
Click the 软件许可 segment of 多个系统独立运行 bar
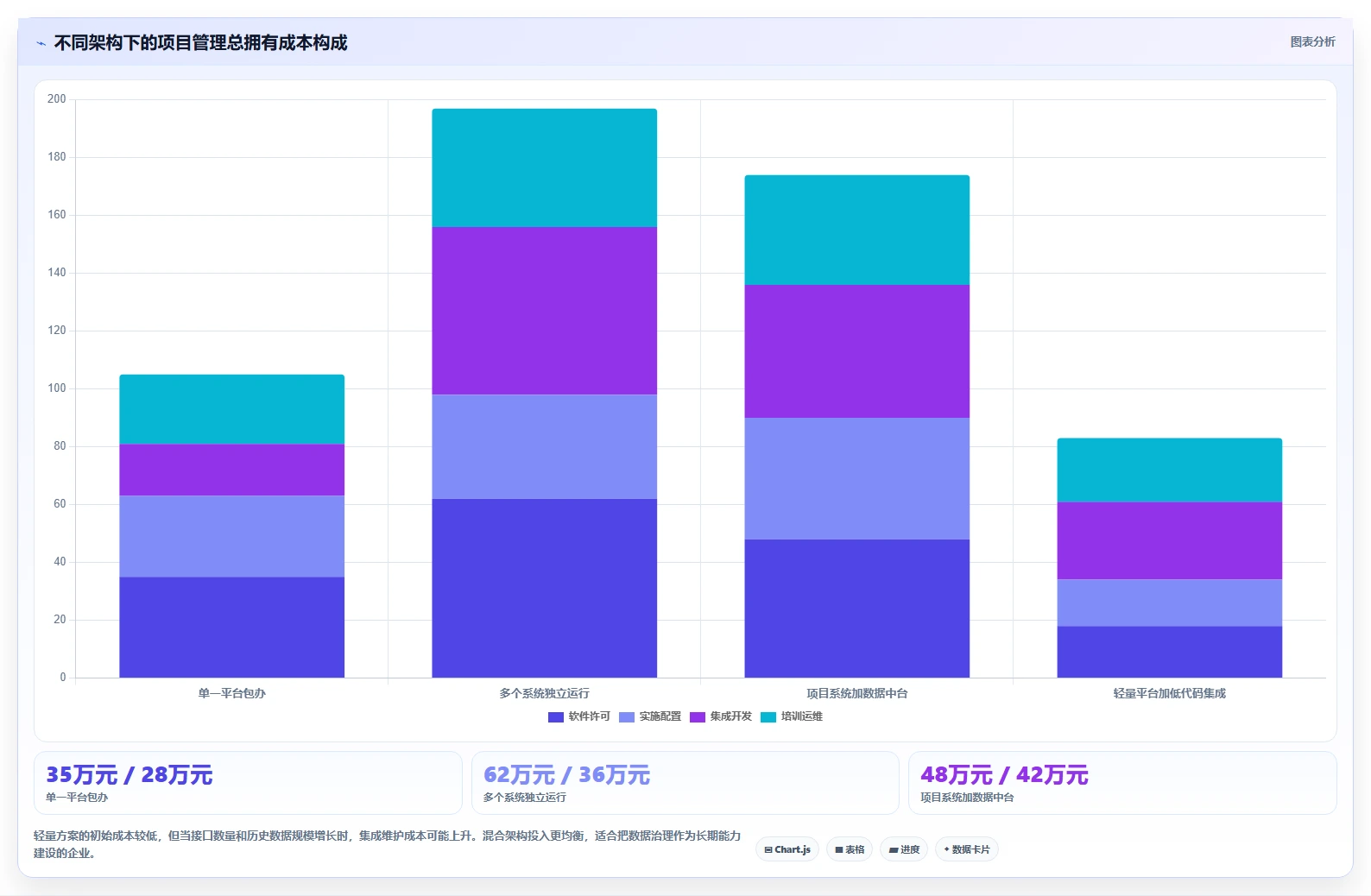coord(544,588)
